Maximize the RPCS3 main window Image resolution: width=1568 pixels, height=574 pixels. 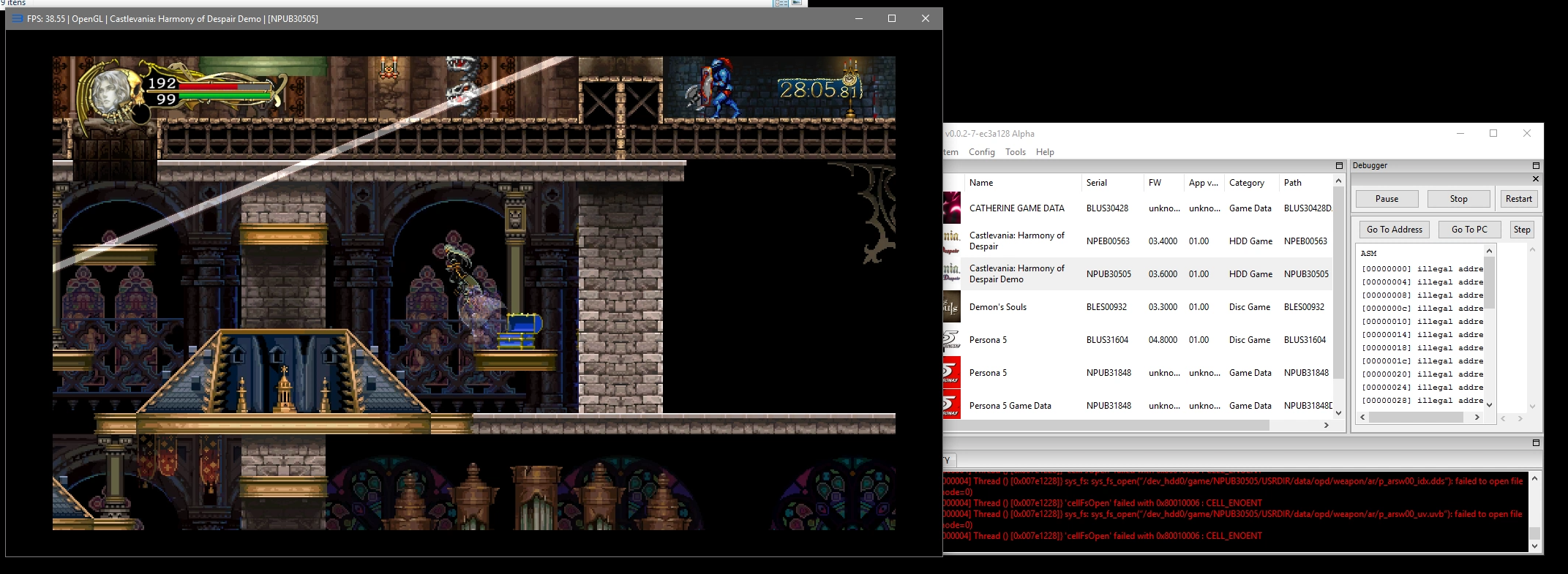pos(1493,133)
